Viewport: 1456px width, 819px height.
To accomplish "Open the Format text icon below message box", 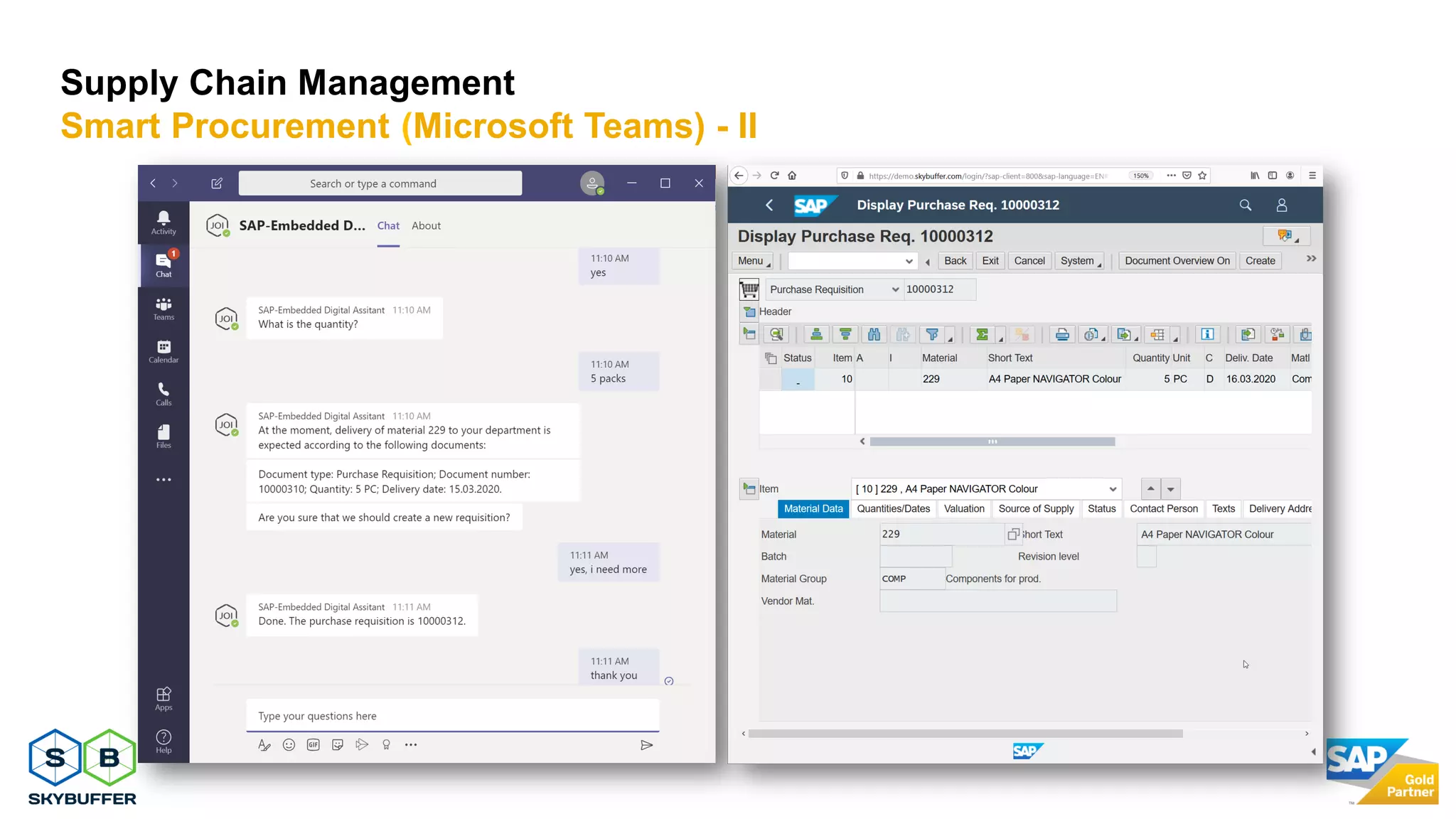I will (264, 745).
